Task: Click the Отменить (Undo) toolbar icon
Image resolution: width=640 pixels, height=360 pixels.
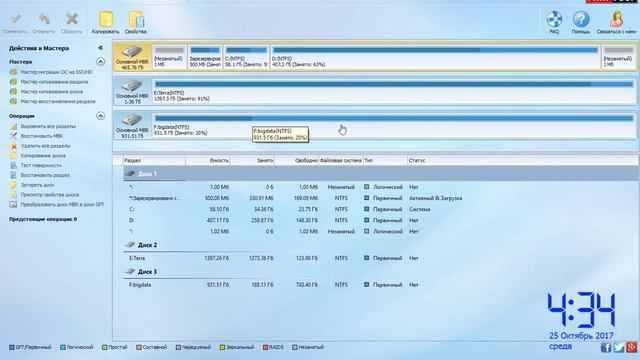Action: point(43,23)
